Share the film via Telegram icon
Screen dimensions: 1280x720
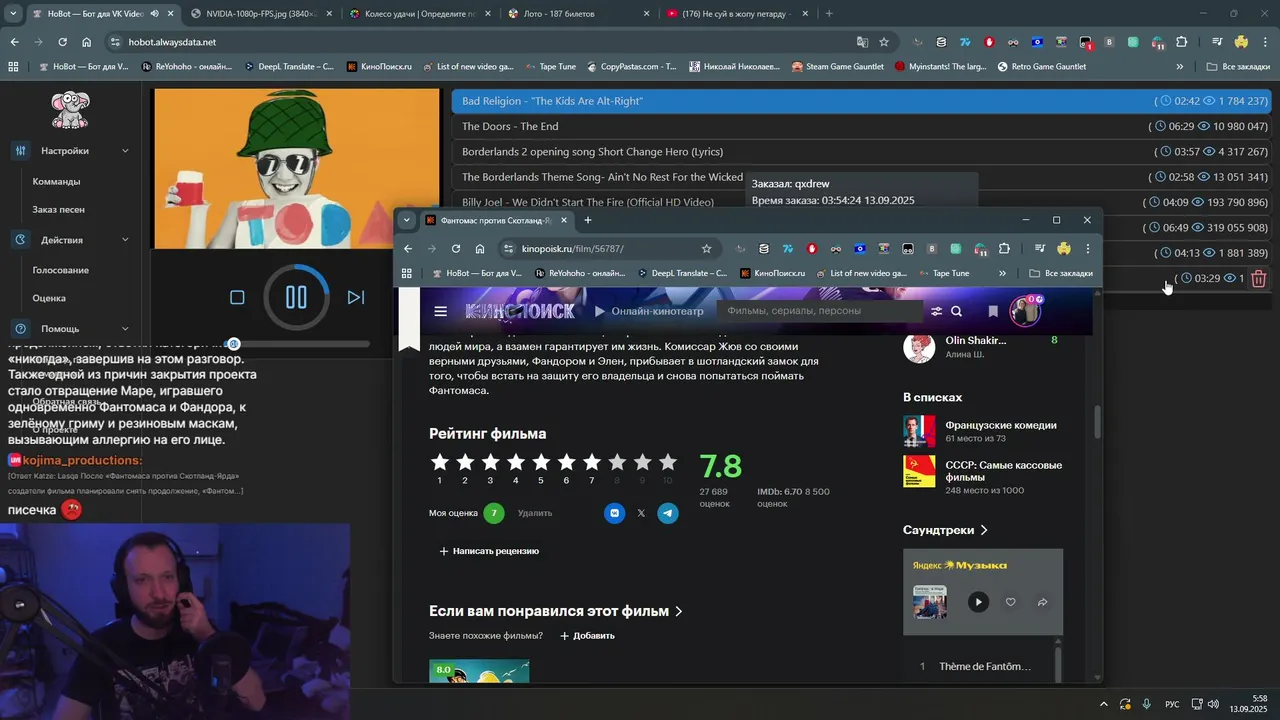pyautogui.click(x=667, y=513)
